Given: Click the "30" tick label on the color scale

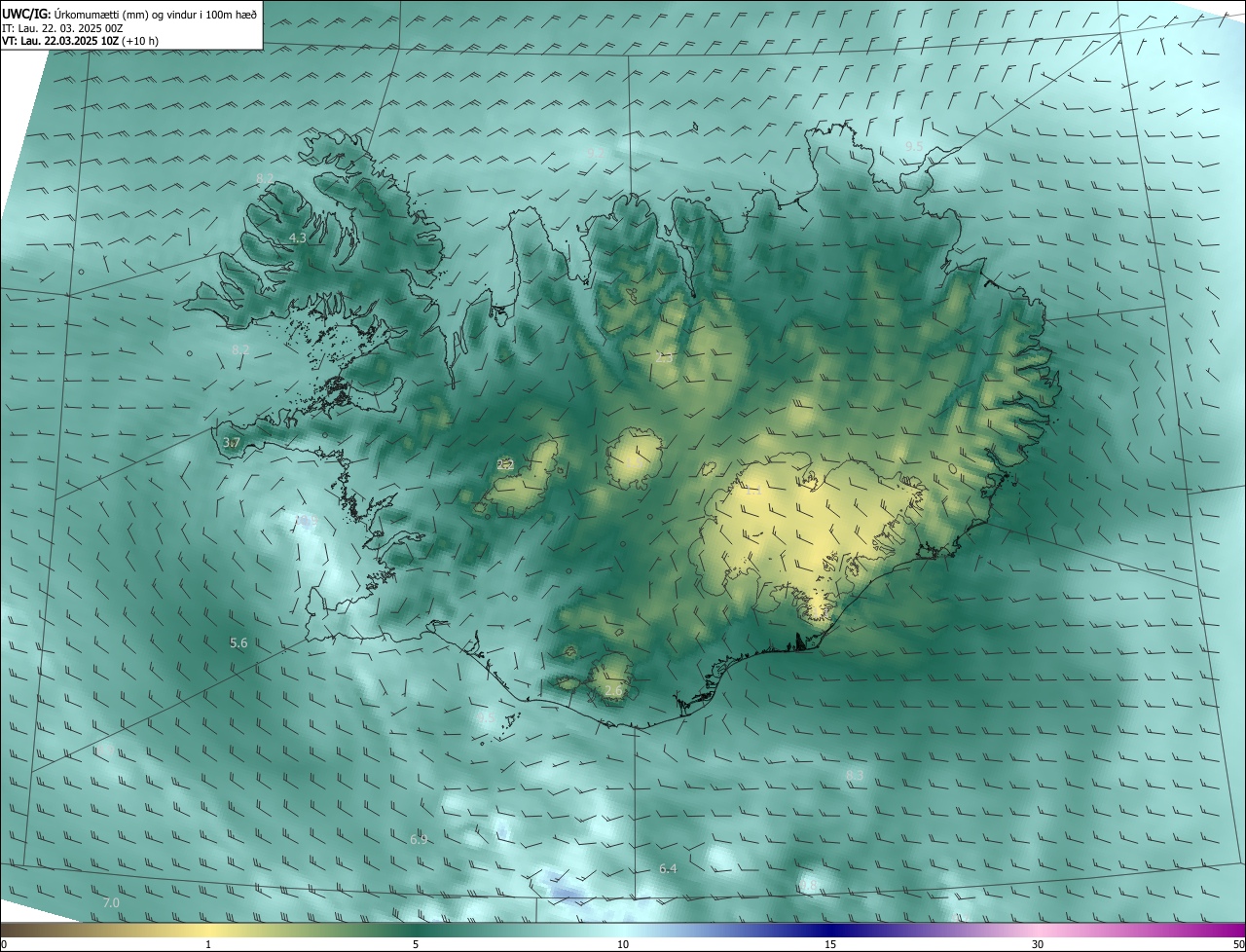Looking at the screenshot, I should pos(1038,944).
